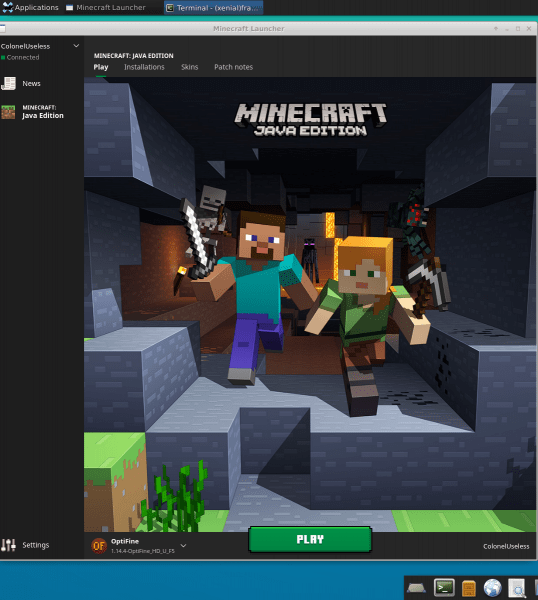Click the window menu icon in title bar
Screen dimensions: 538x600
(2, 29)
